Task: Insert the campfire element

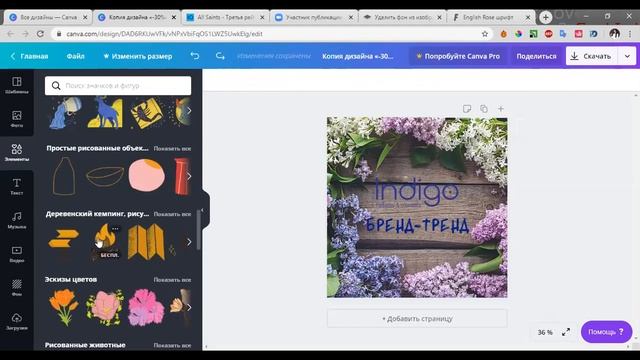Action: point(105,241)
